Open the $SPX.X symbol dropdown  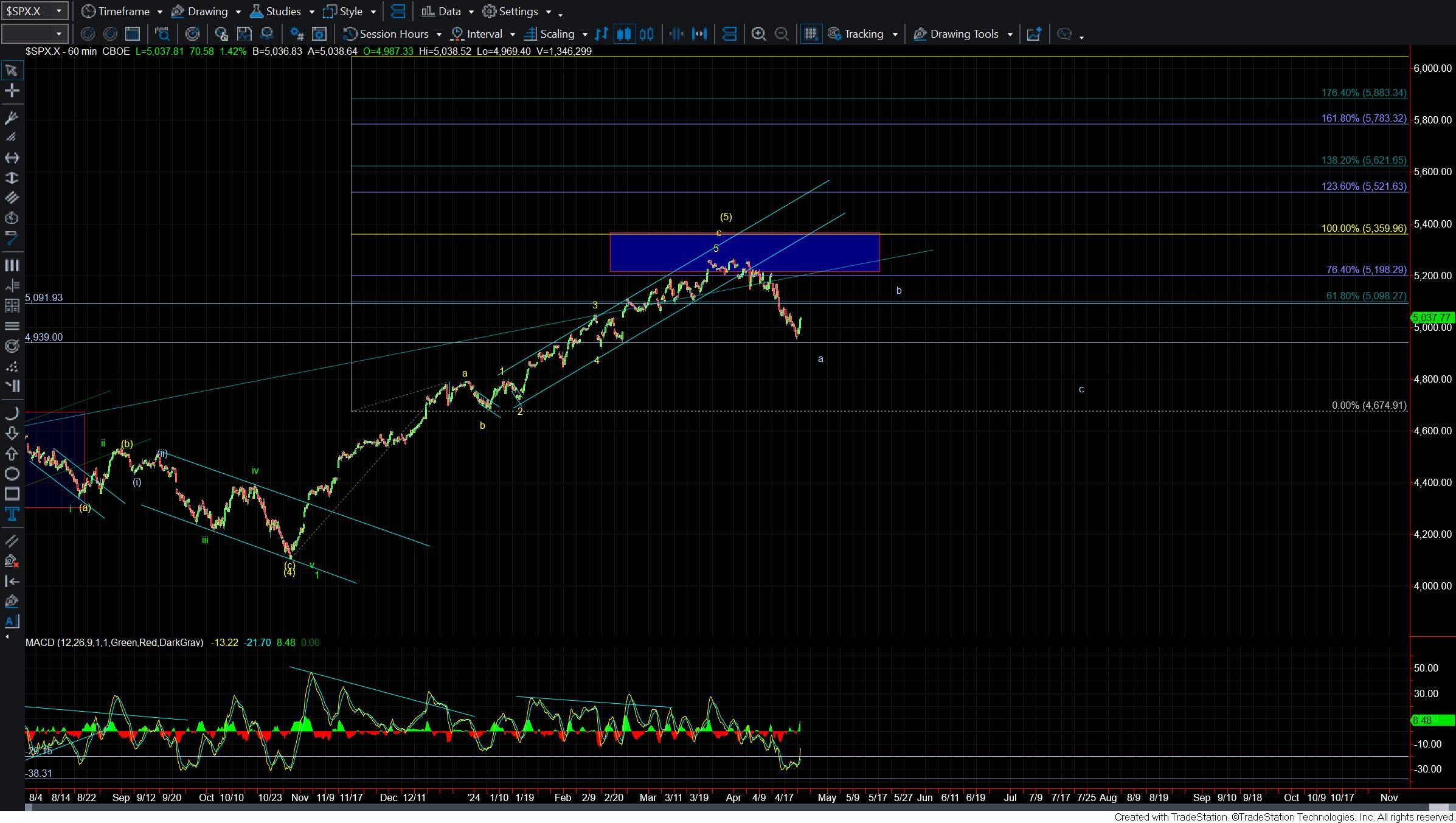coord(59,11)
